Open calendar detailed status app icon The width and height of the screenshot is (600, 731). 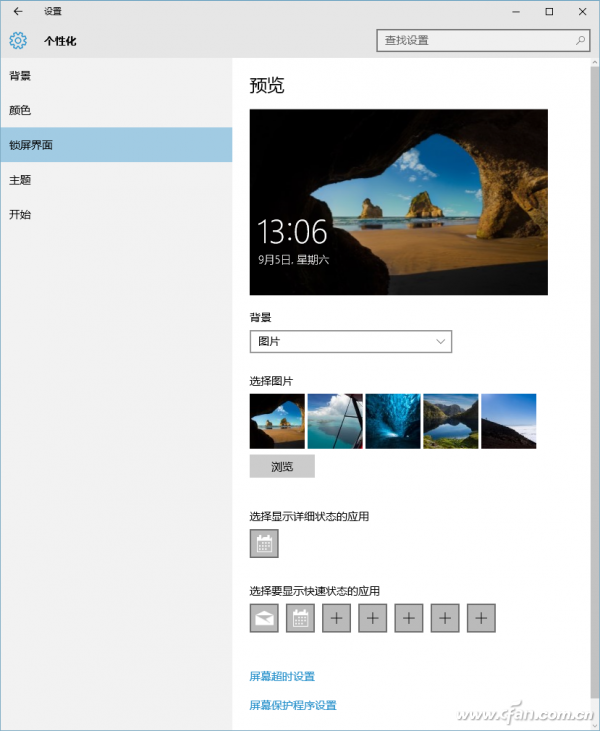tap(264, 543)
